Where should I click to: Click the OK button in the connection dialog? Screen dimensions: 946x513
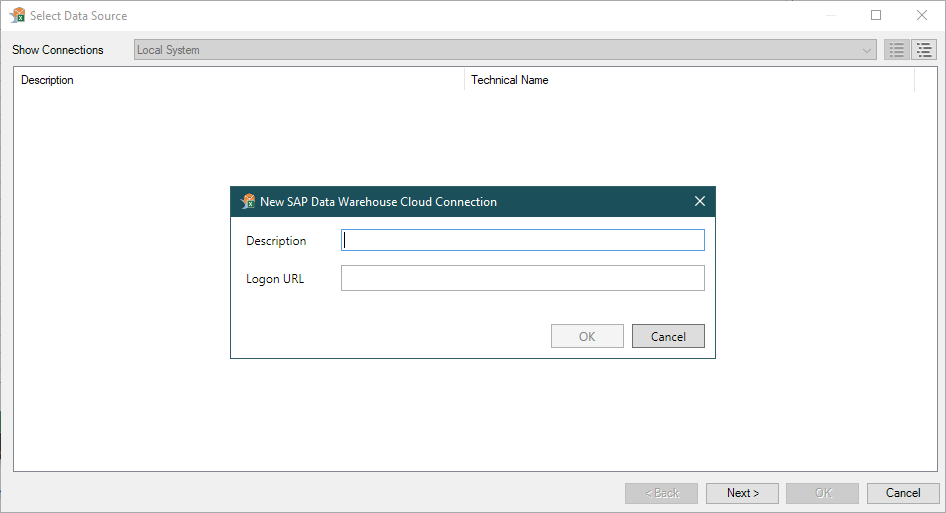587,336
